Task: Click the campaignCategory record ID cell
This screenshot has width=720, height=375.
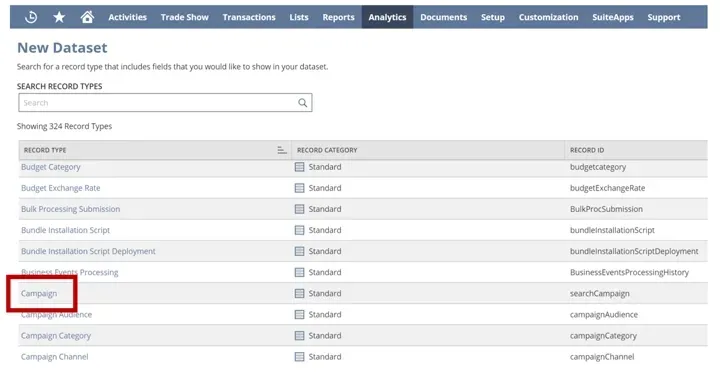Action: [603, 336]
